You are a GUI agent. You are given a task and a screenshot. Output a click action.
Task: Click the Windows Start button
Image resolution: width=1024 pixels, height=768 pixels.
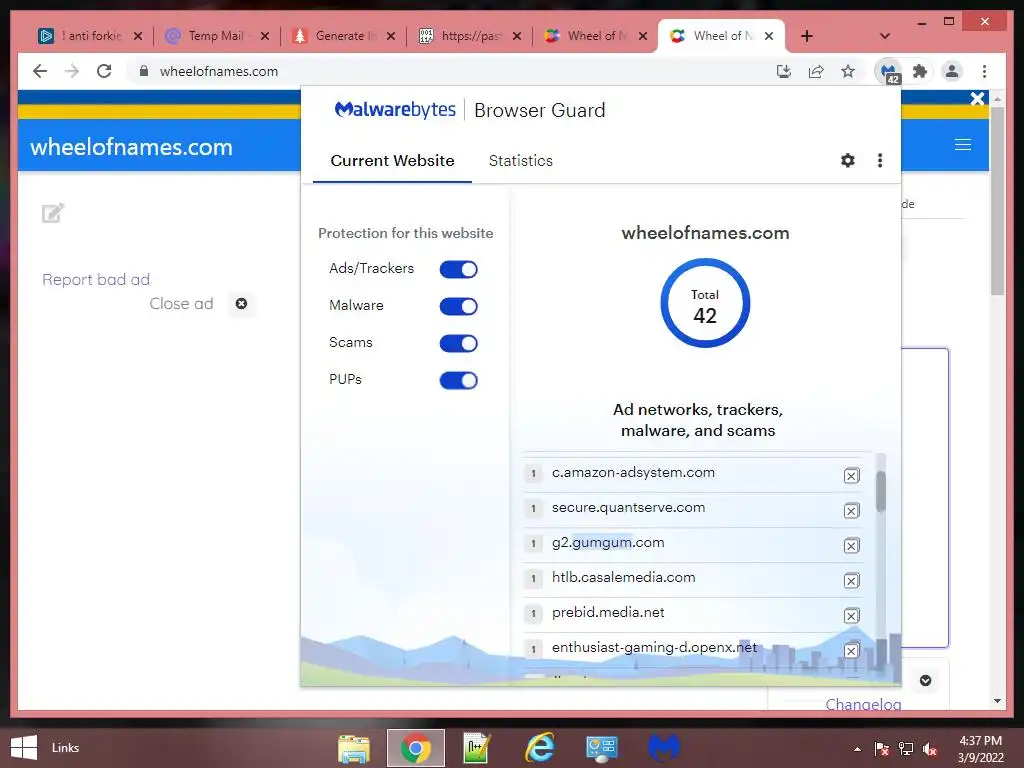pyautogui.click(x=24, y=748)
